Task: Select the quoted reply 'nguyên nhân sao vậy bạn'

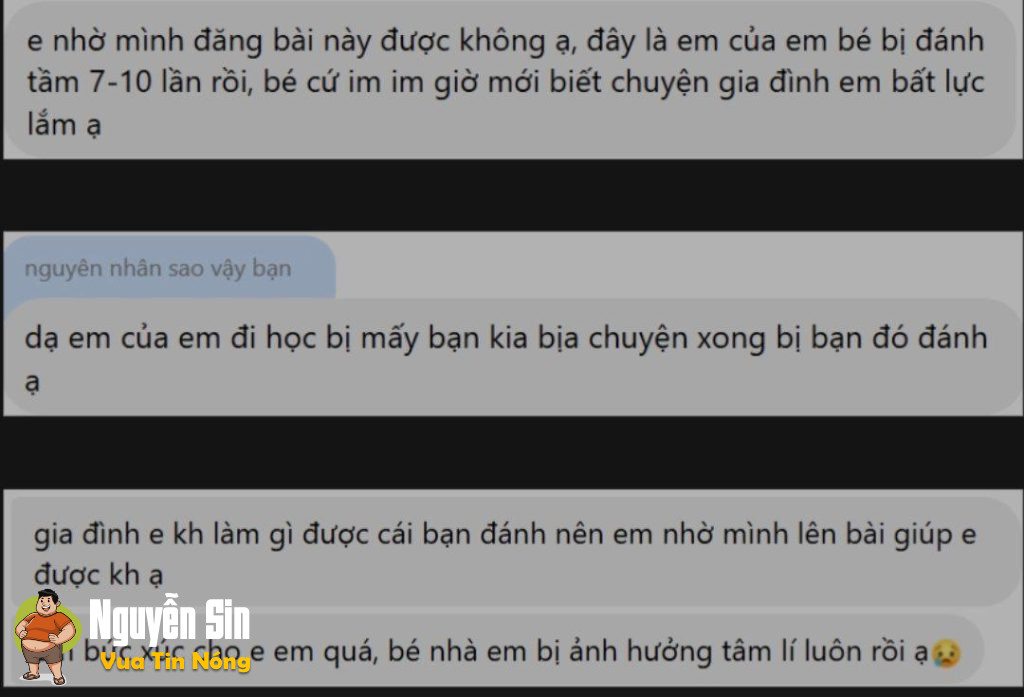Action: tap(157, 268)
